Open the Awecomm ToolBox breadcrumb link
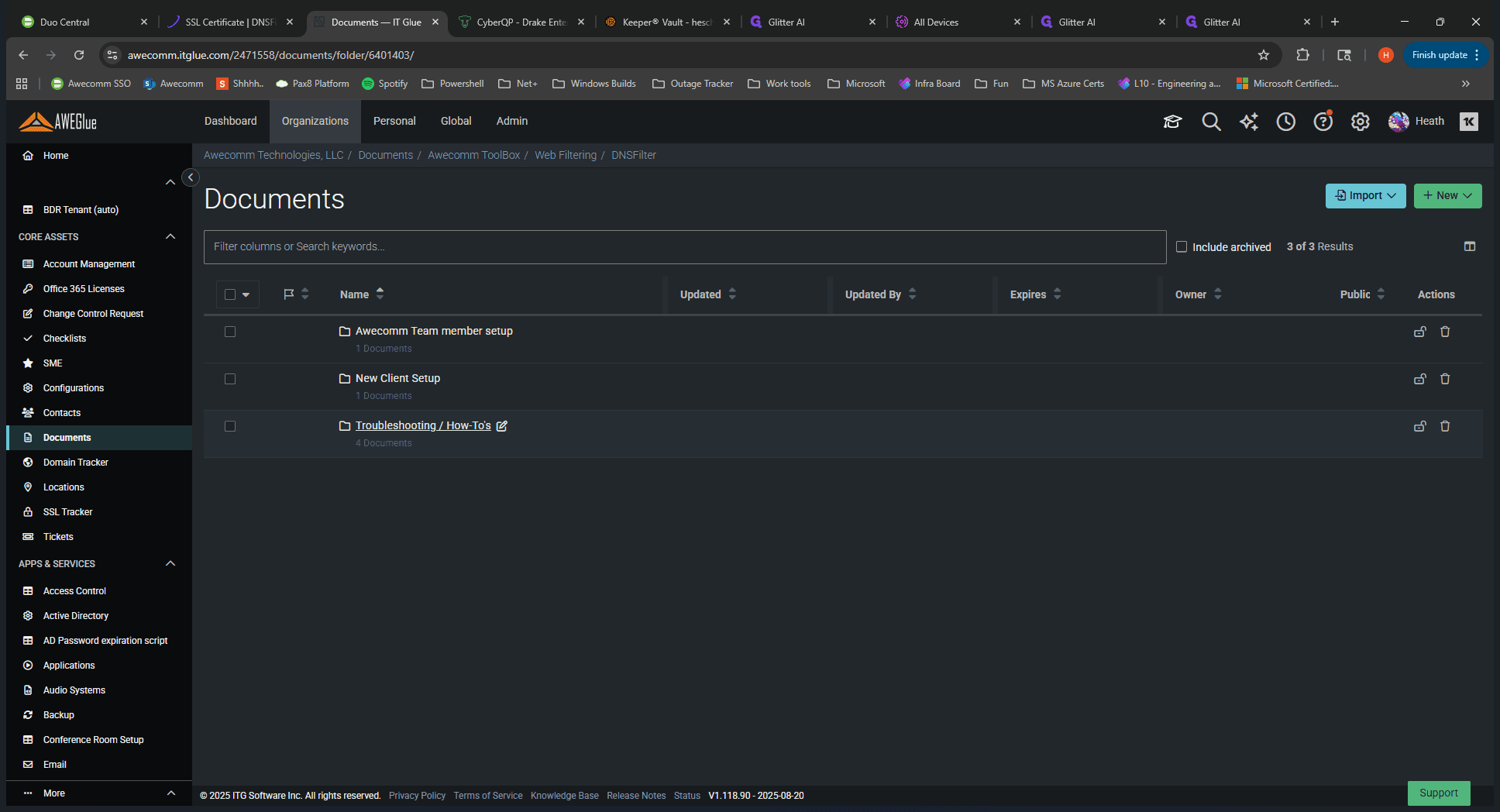This screenshot has height=812, width=1500. tap(473, 155)
